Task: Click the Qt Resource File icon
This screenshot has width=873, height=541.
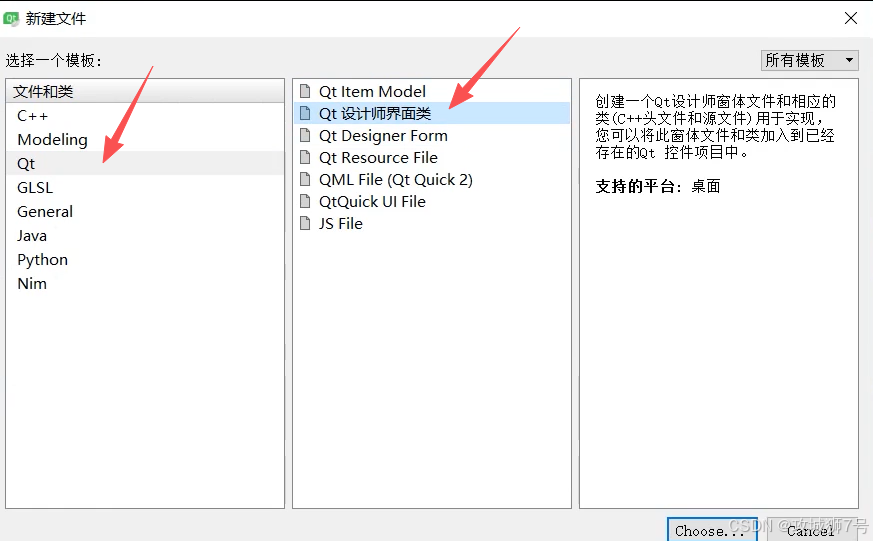Action: (305, 157)
